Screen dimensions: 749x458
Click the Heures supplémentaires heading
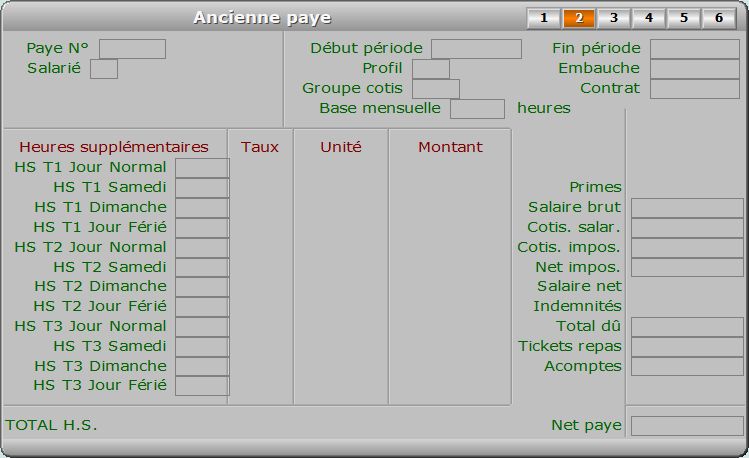coord(114,147)
